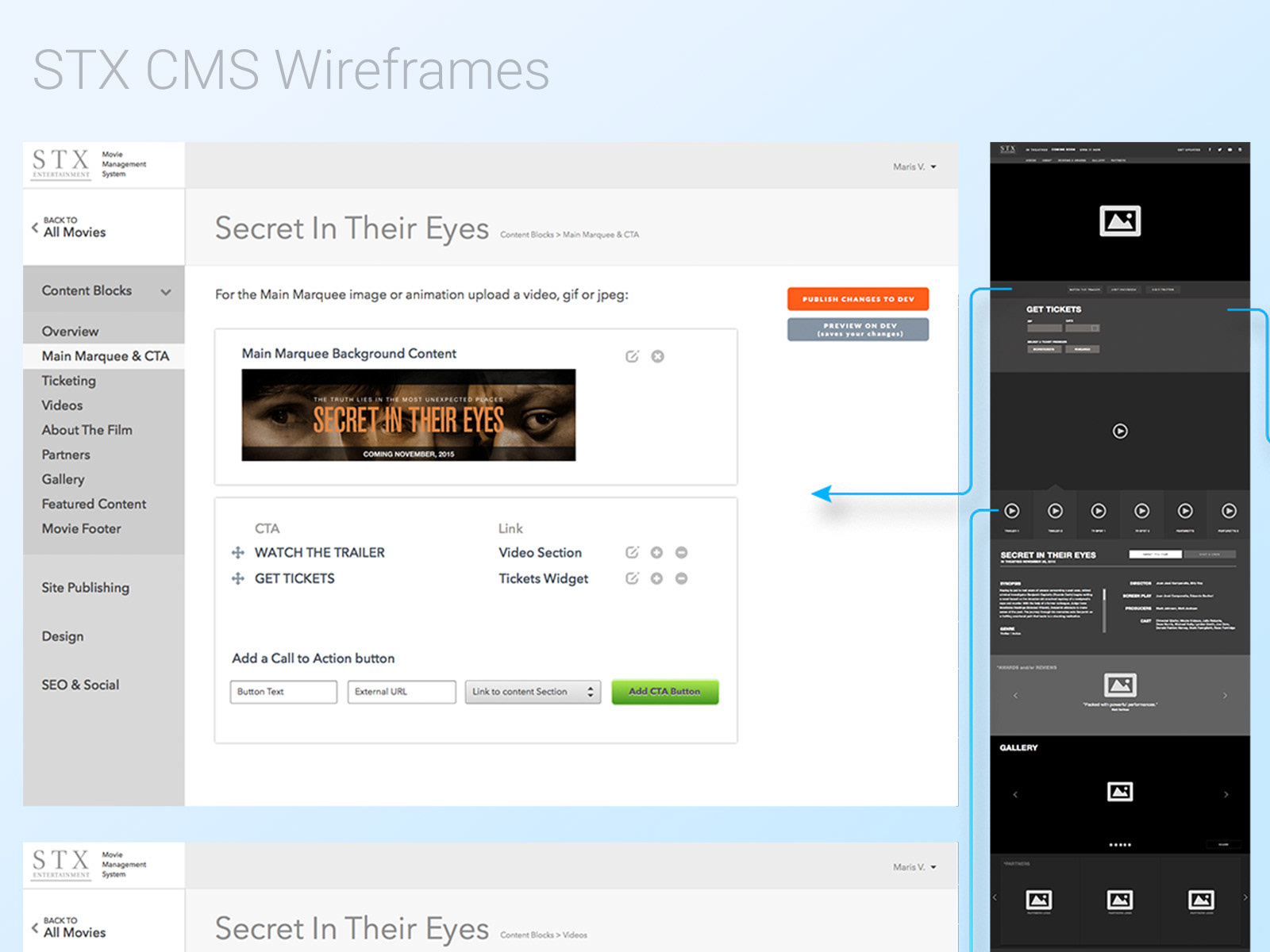Click Video Section link text
This screenshot has width=1270, height=952.
click(540, 553)
